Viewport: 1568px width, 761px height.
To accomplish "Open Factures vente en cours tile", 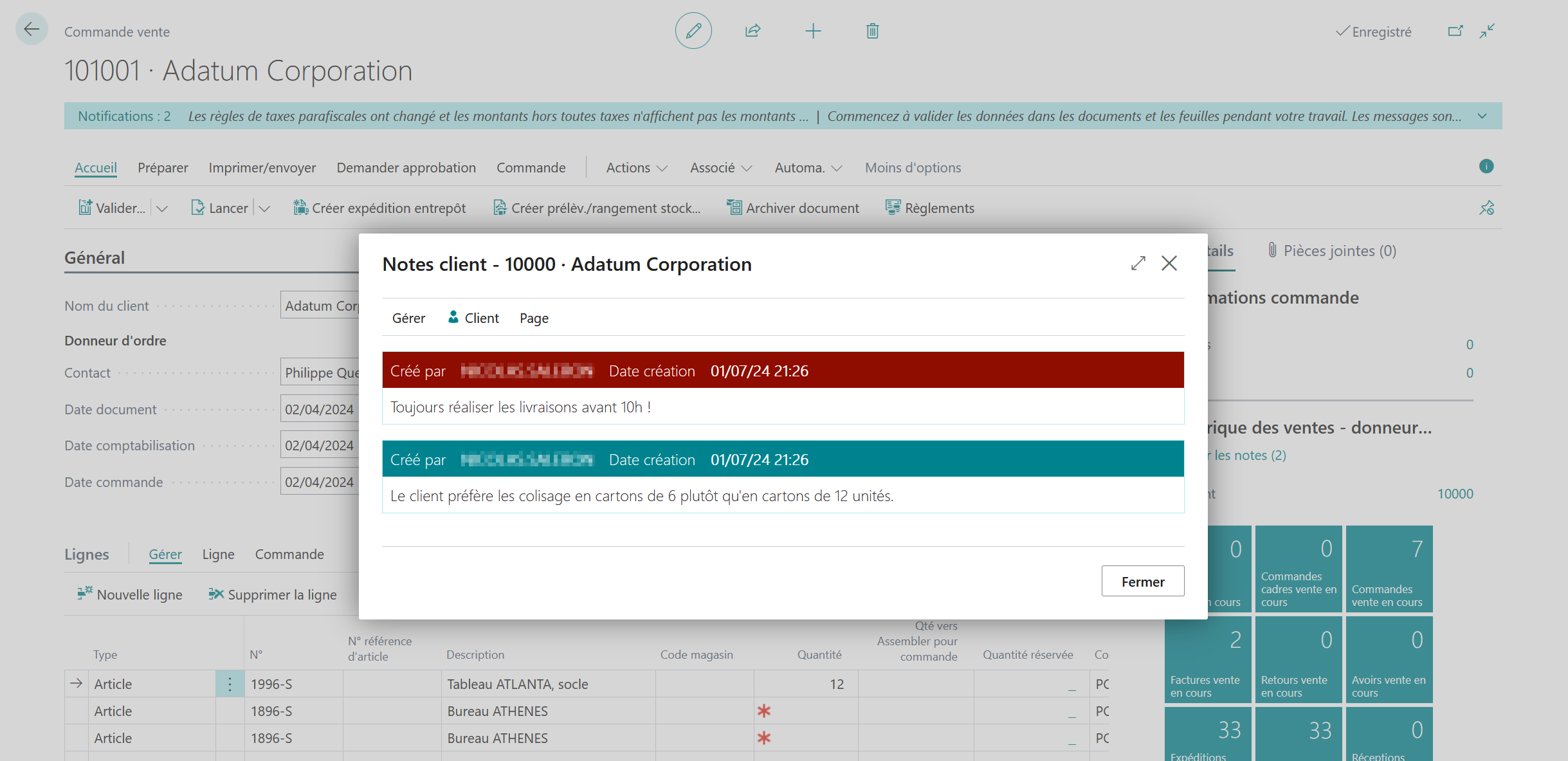I will [1208, 659].
